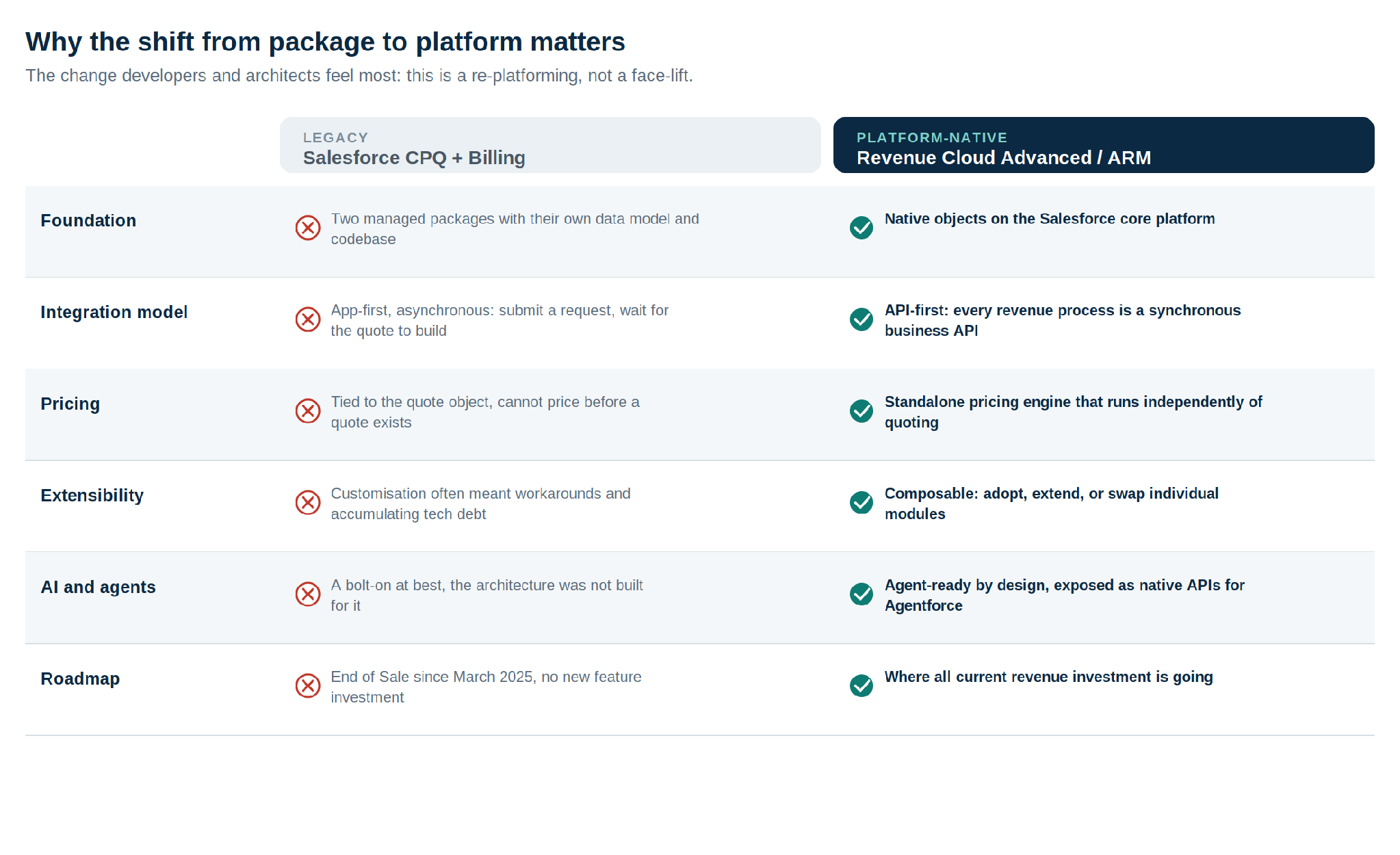Click the subtitle about re-platforming, not a face-lift
This screenshot has height=855, width=1400.
pyautogui.click(x=359, y=76)
